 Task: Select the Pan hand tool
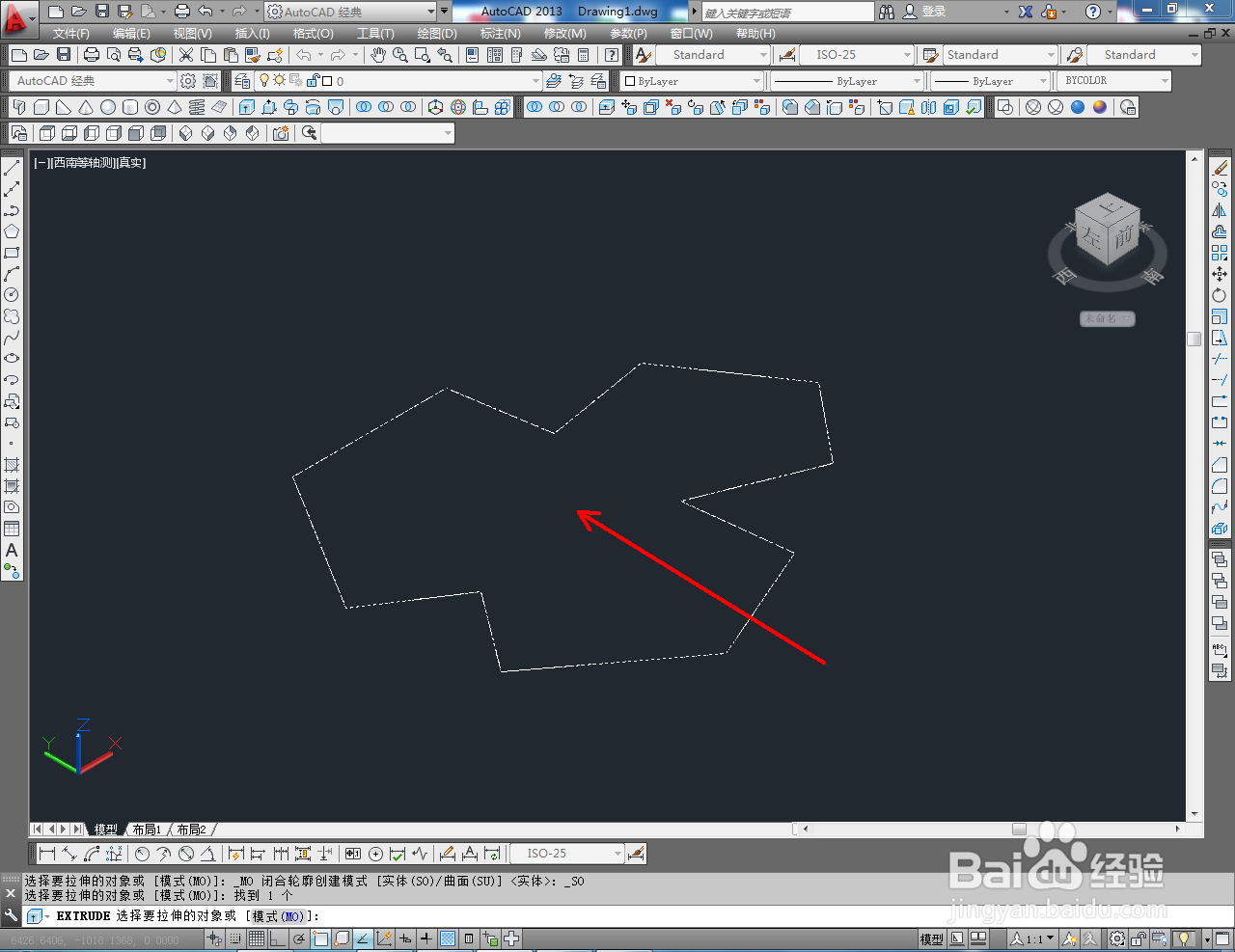click(x=378, y=55)
